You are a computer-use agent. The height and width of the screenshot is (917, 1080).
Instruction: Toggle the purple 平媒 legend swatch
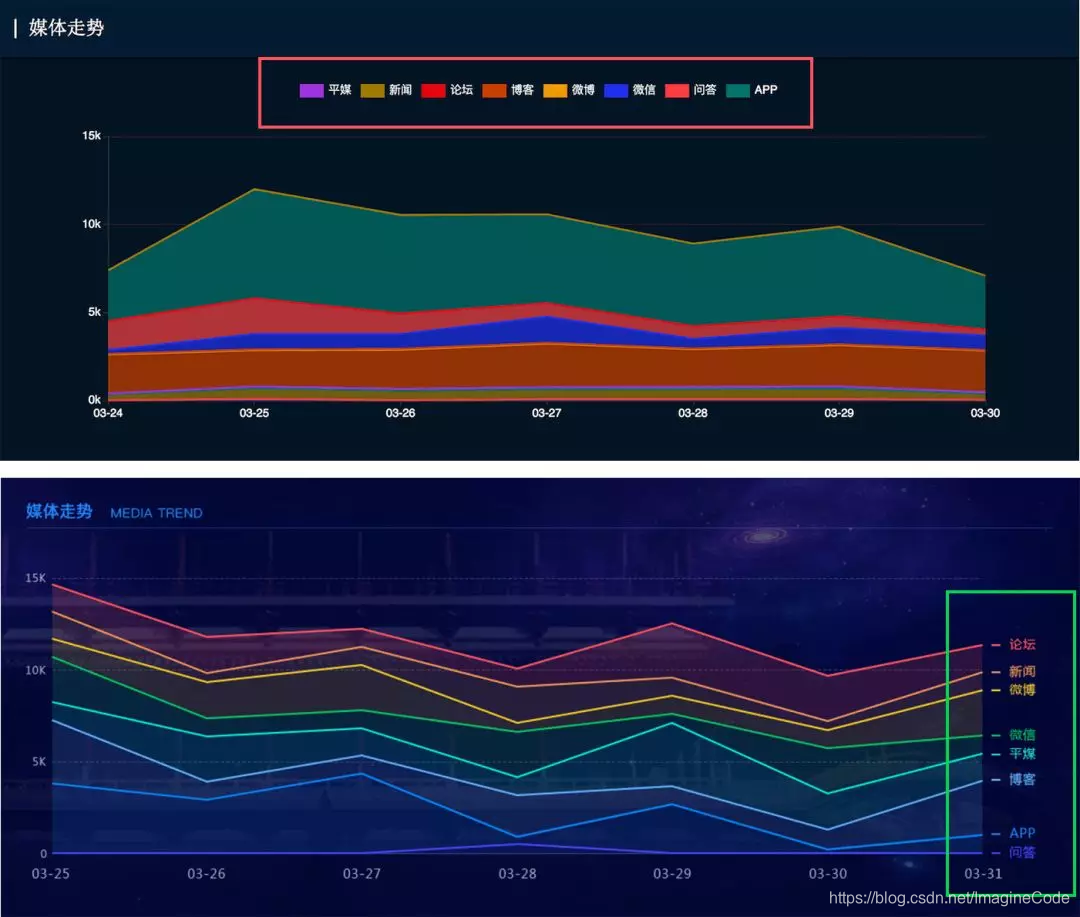click(x=311, y=90)
